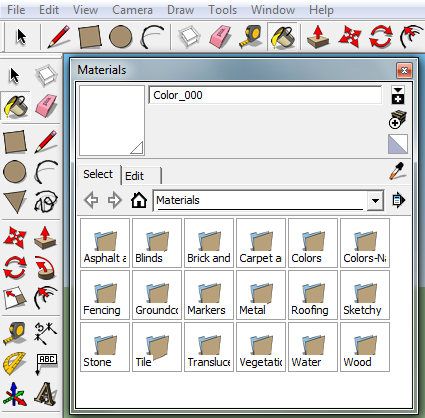
Task: Select the Axes tool in left palette
Action: coord(15,394)
